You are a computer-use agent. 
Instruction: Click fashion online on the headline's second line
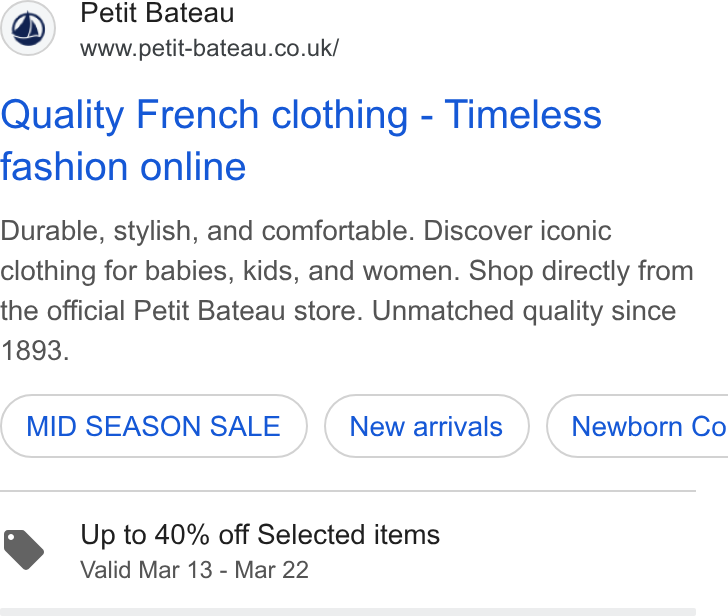[123, 167]
